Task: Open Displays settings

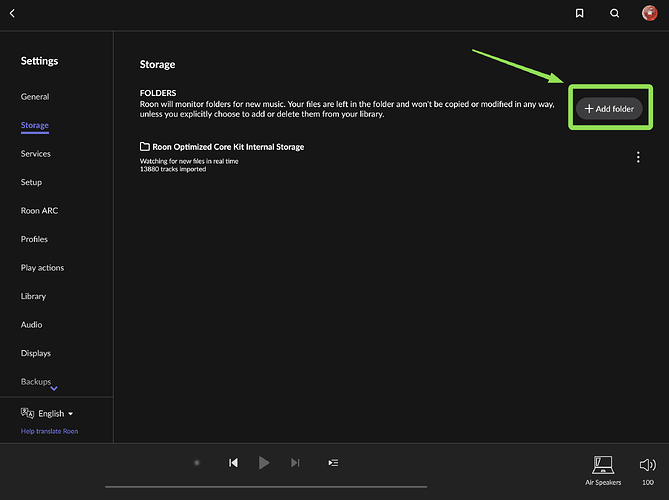Action: [x=36, y=353]
